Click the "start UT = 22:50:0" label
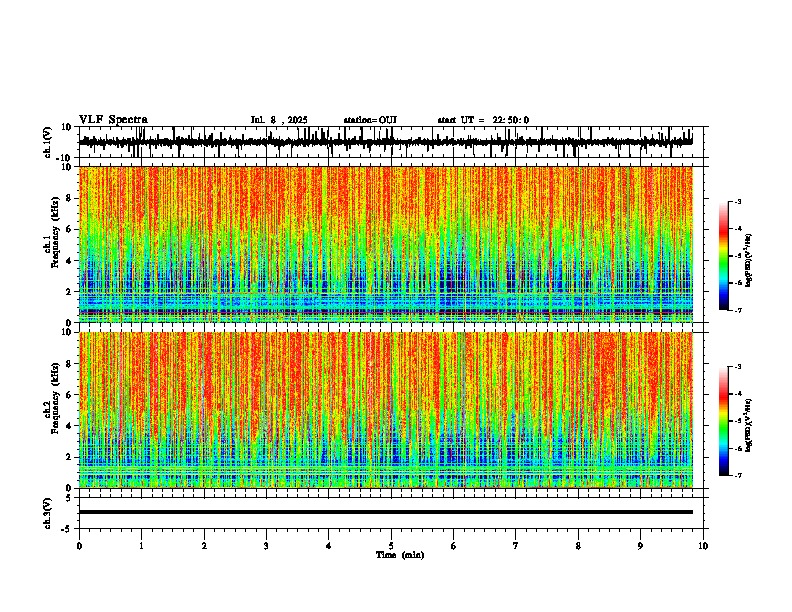This screenshot has height=612, width=792. pyautogui.click(x=483, y=120)
